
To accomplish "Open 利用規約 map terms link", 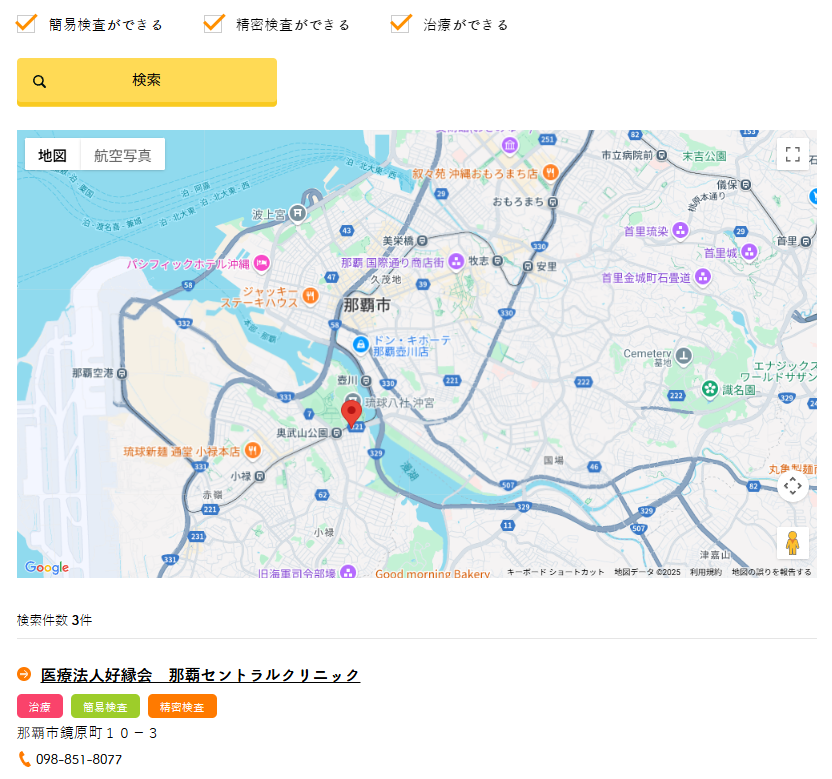I will coord(706,572).
